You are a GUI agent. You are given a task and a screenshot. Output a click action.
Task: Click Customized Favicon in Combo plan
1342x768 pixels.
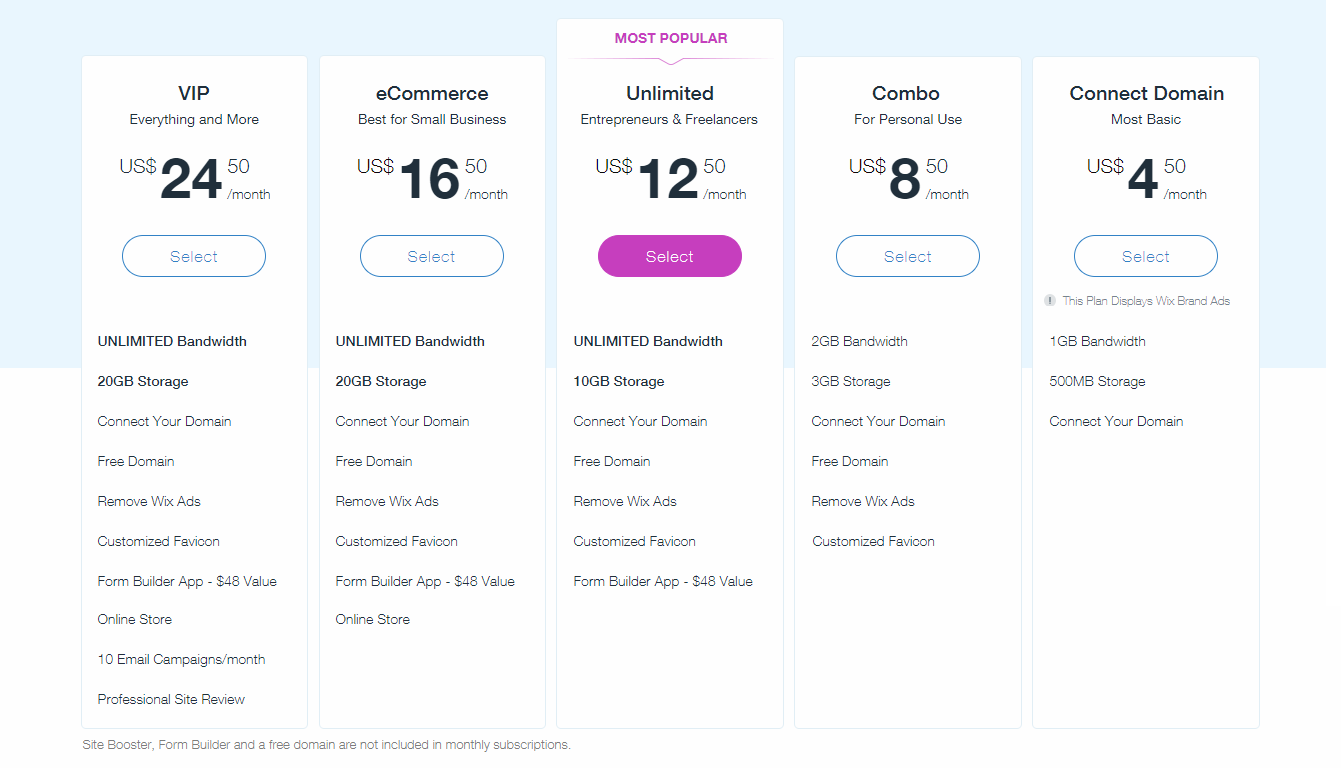click(x=873, y=541)
